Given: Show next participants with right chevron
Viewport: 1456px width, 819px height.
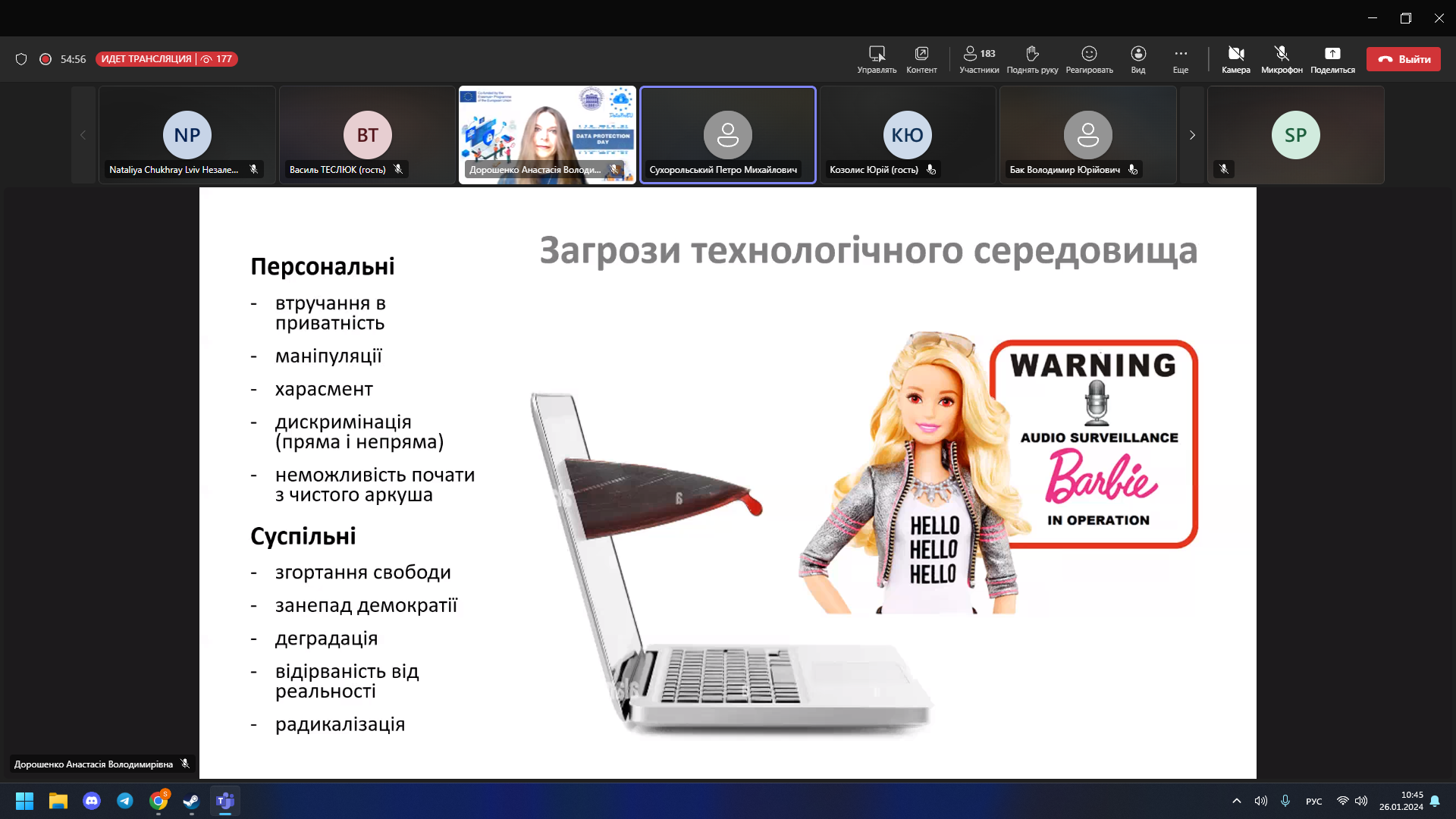Looking at the screenshot, I should click(x=1192, y=135).
